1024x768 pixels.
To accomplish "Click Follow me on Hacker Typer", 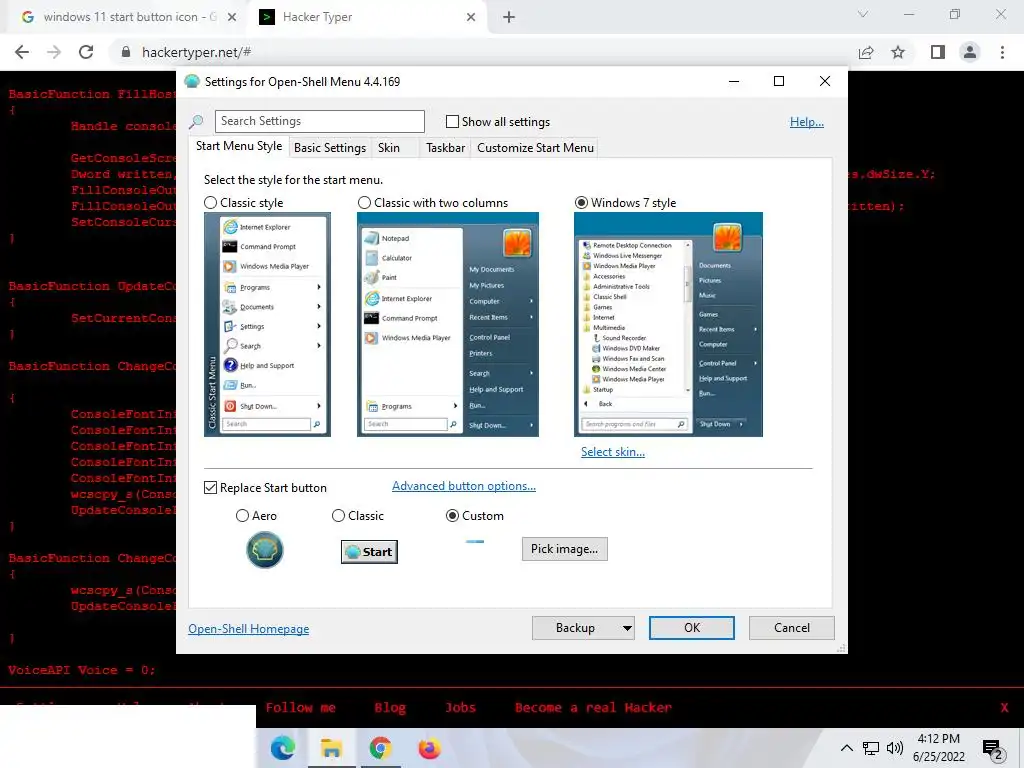I will [300, 708].
